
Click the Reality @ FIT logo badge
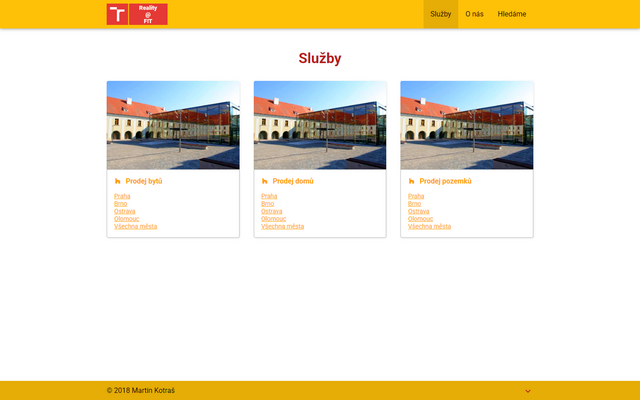click(x=148, y=14)
